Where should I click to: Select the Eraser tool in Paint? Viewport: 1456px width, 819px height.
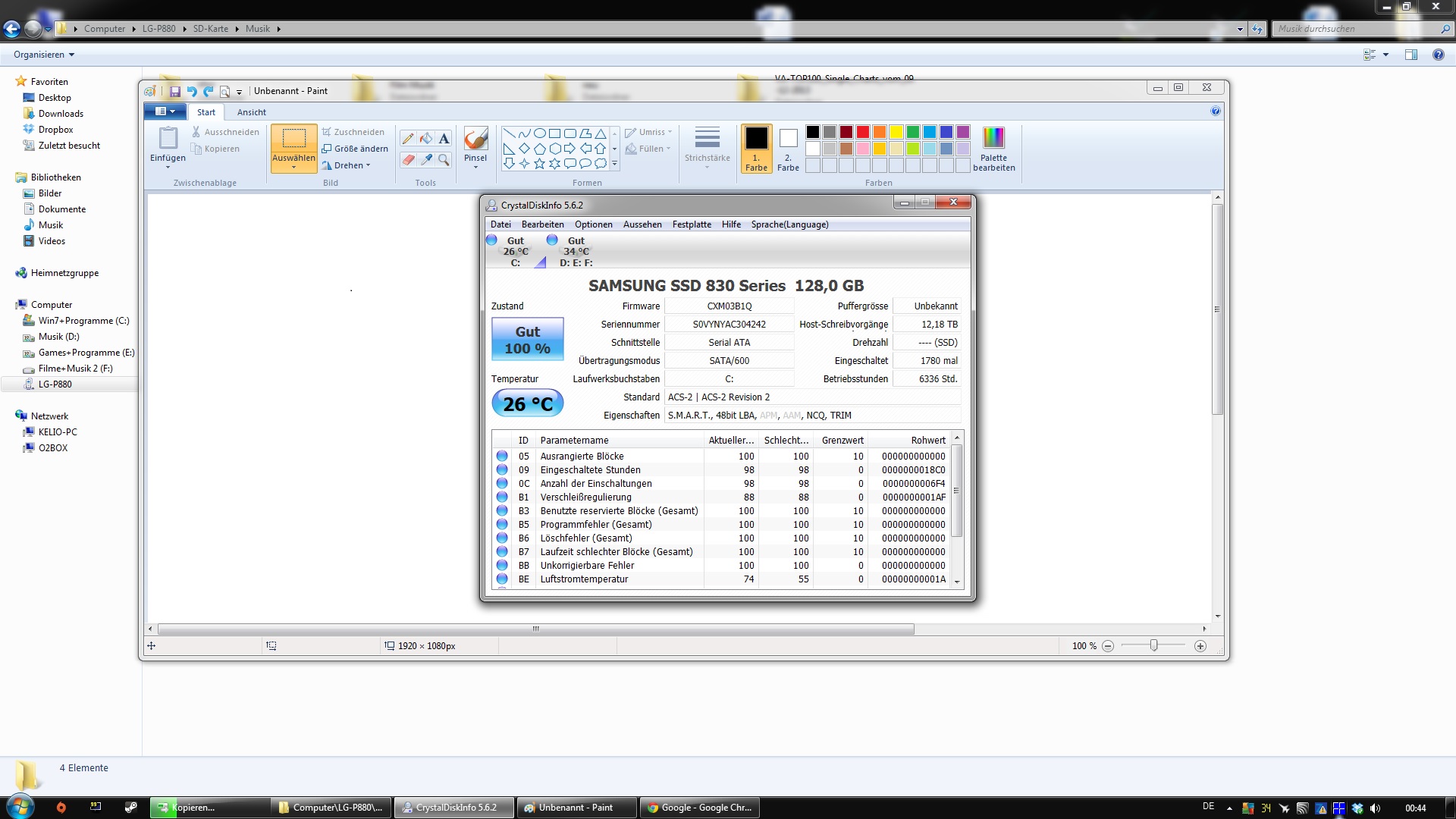point(408,160)
